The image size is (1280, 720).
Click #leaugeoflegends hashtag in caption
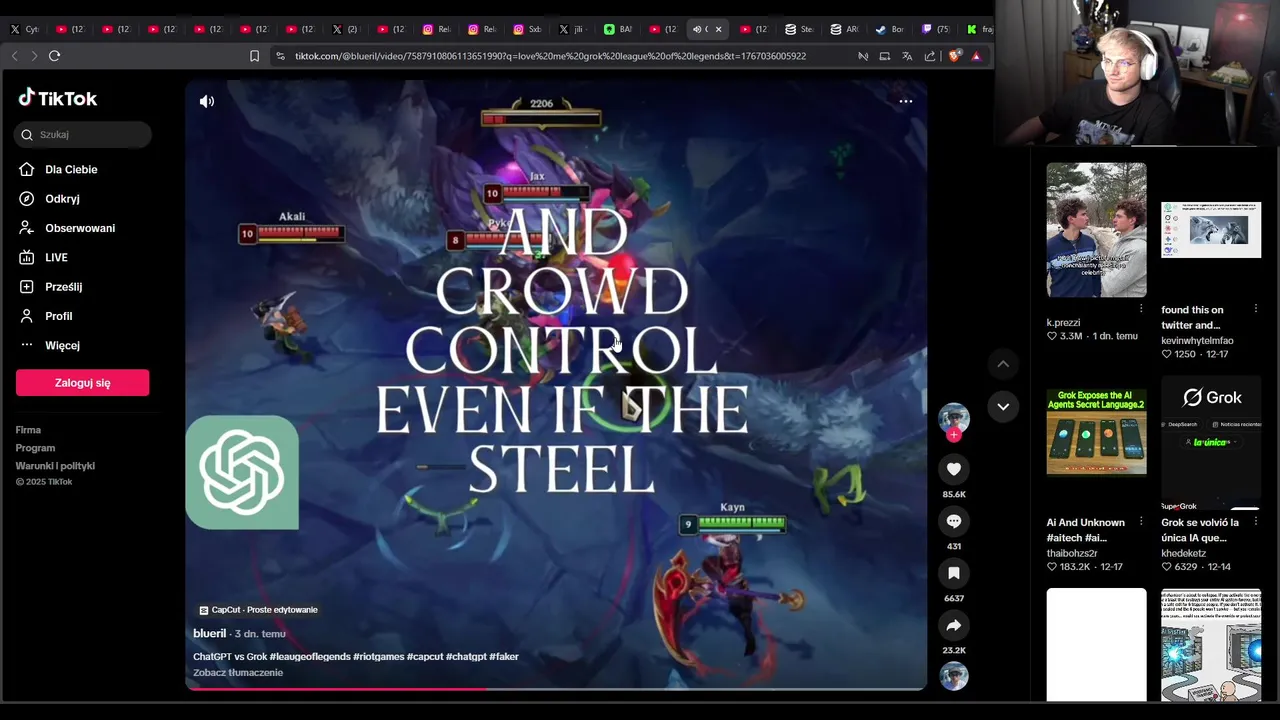click(310, 657)
